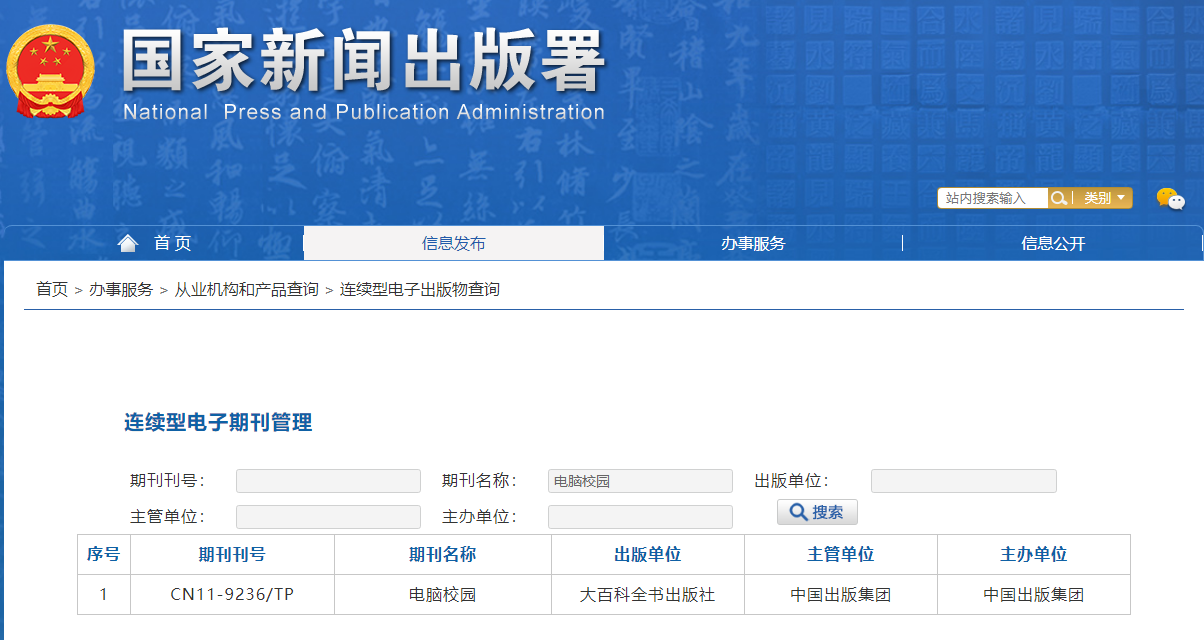The image size is (1204, 640).
Task: Focus the 期刊刊号 input field
Action: click(328, 481)
